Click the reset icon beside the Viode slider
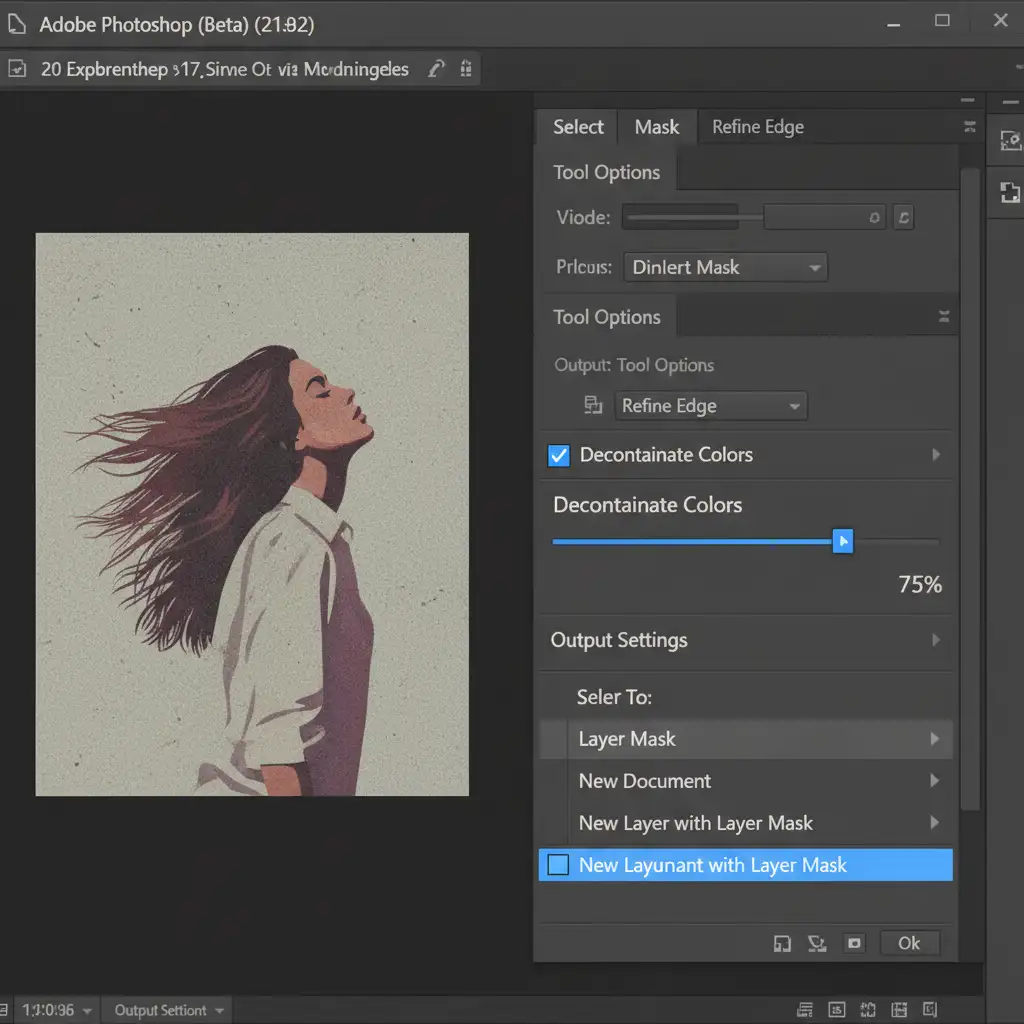The image size is (1024, 1024). (x=903, y=217)
